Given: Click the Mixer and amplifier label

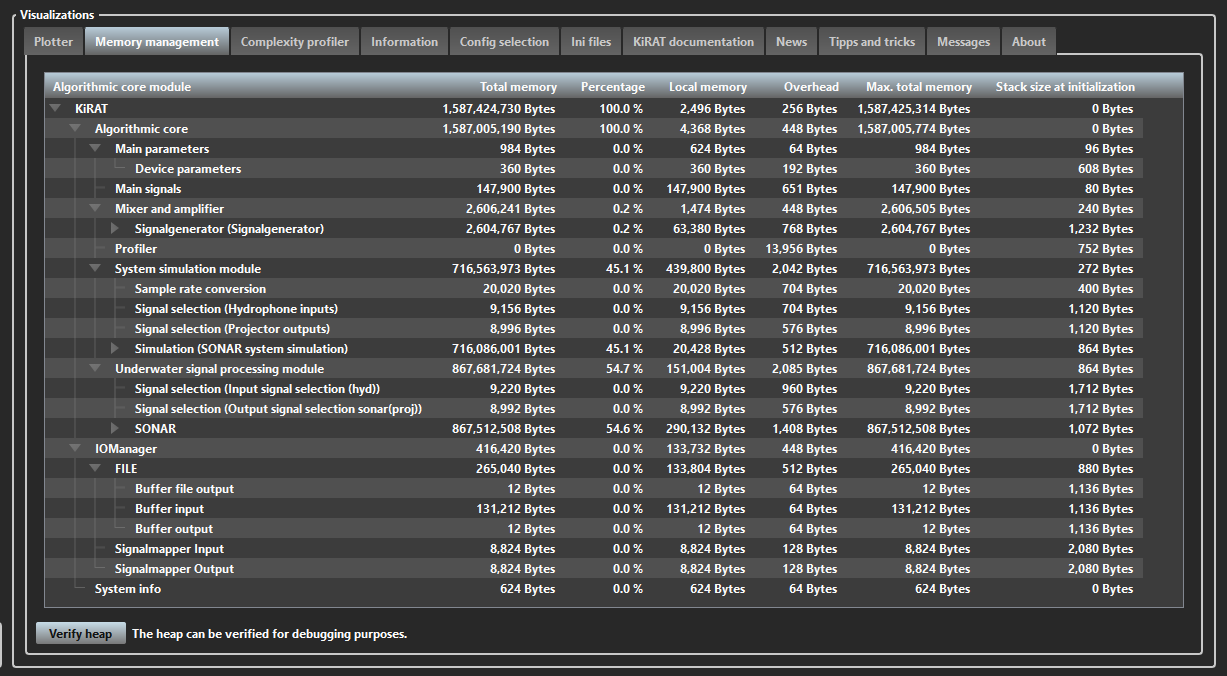Looking at the screenshot, I should tap(169, 208).
